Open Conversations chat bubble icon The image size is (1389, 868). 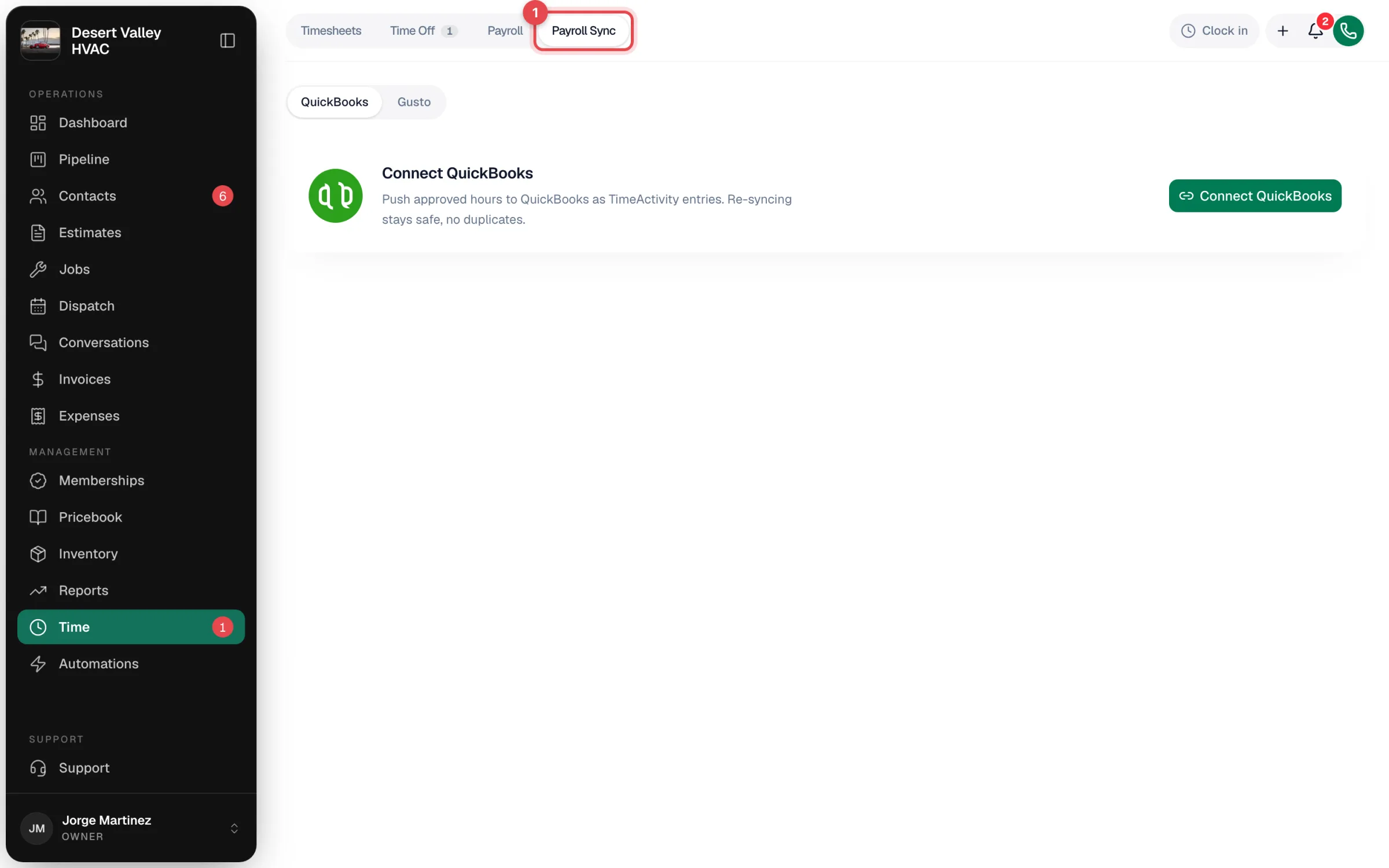38,343
